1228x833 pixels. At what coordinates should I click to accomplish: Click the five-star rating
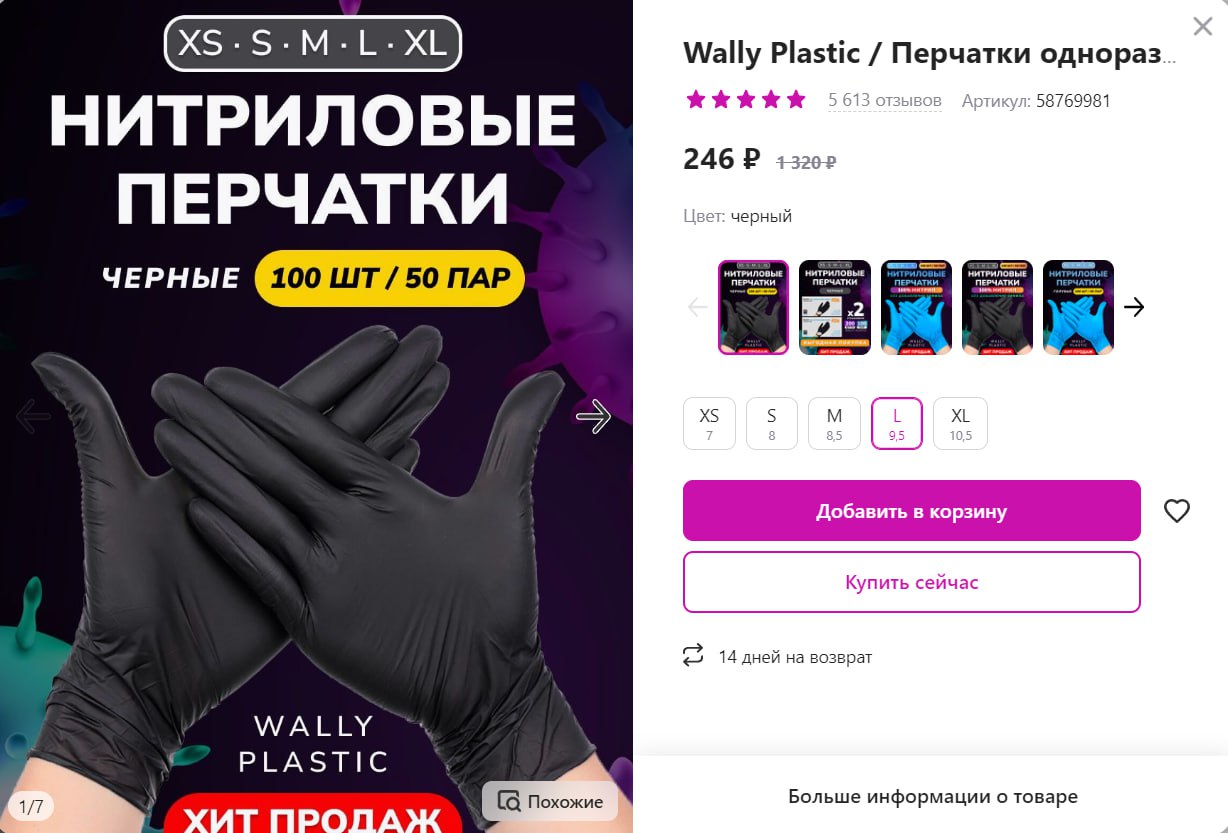click(x=745, y=100)
